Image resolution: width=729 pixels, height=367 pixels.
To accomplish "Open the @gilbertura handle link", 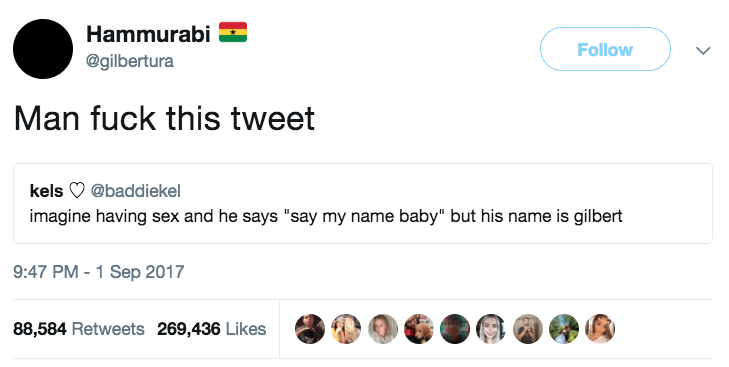I will (x=130, y=61).
